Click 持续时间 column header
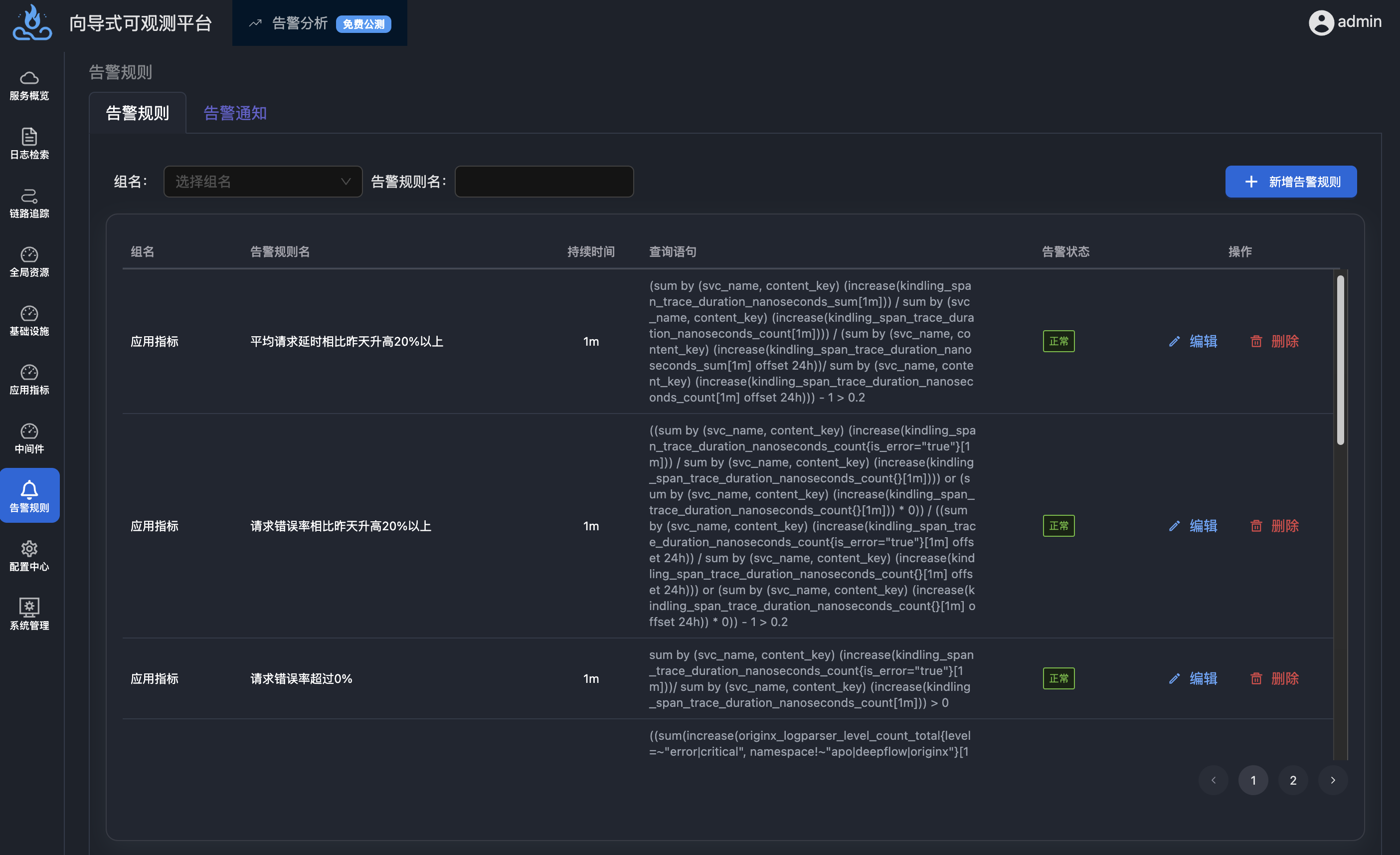Viewport: 1400px width, 855px height. 591,252
